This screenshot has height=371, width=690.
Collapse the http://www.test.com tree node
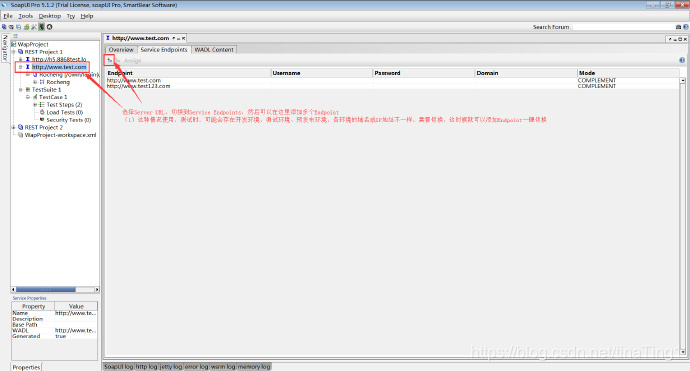click(20, 67)
